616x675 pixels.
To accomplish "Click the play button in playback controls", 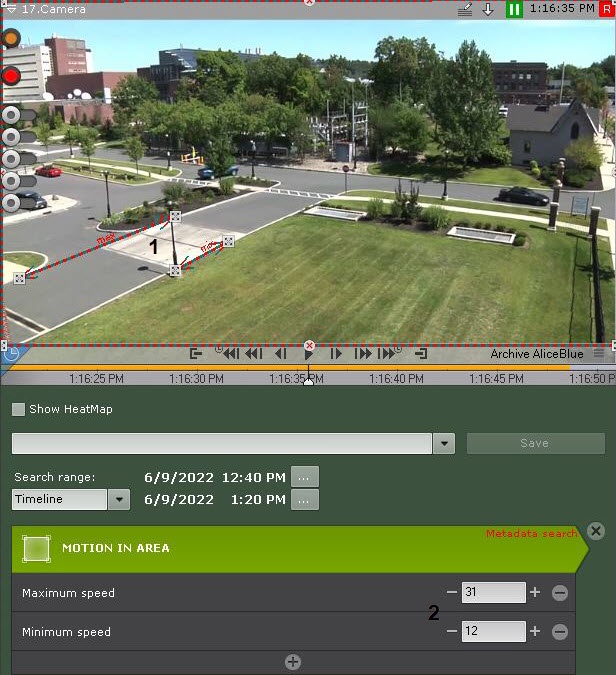I will pyautogui.click(x=309, y=354).
